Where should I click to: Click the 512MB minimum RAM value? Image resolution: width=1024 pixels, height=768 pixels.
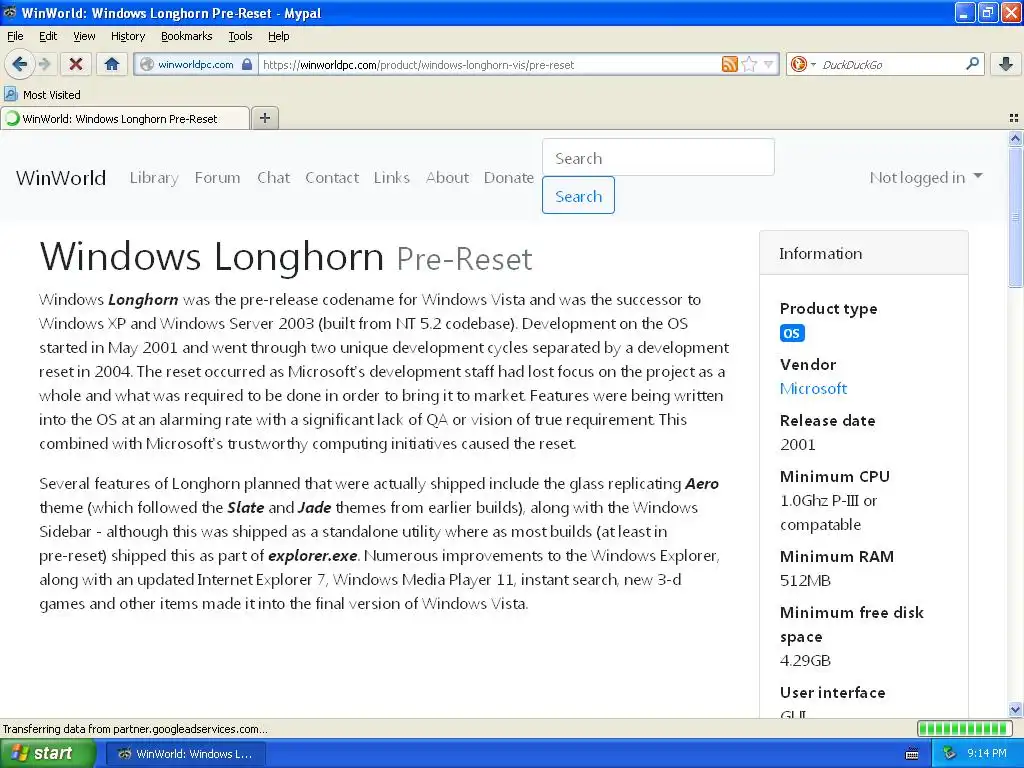pos(805,581)
